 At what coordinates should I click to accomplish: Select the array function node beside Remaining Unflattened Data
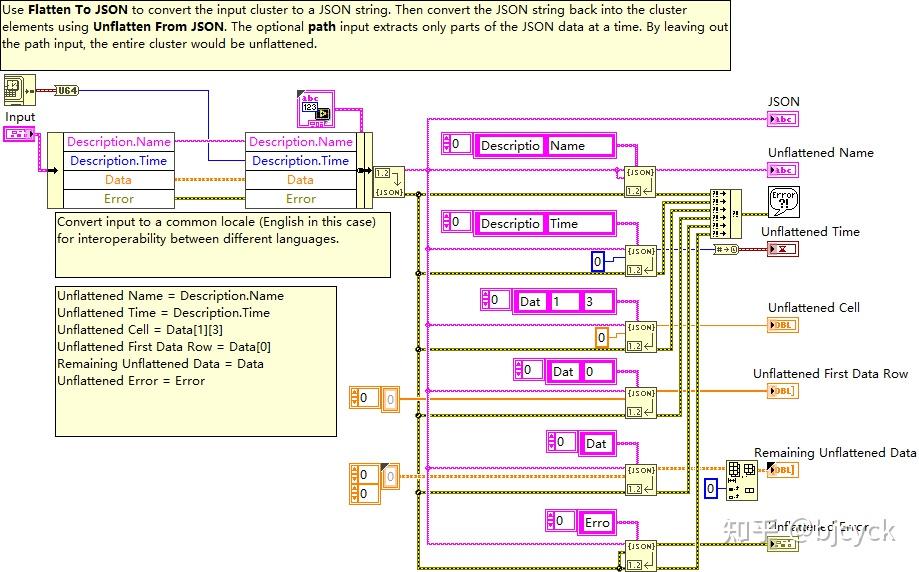pyautogui.click(x=741, y=480)
